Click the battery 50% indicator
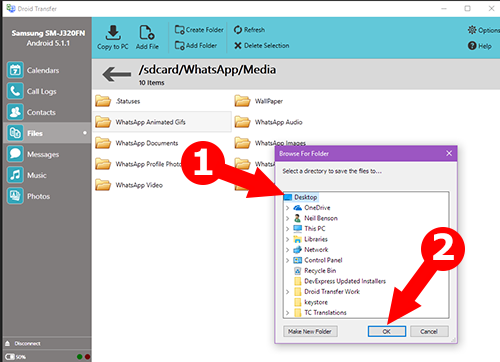Viewport: 500px width, 362px height. pyautogui.click(x=15, y=357)
